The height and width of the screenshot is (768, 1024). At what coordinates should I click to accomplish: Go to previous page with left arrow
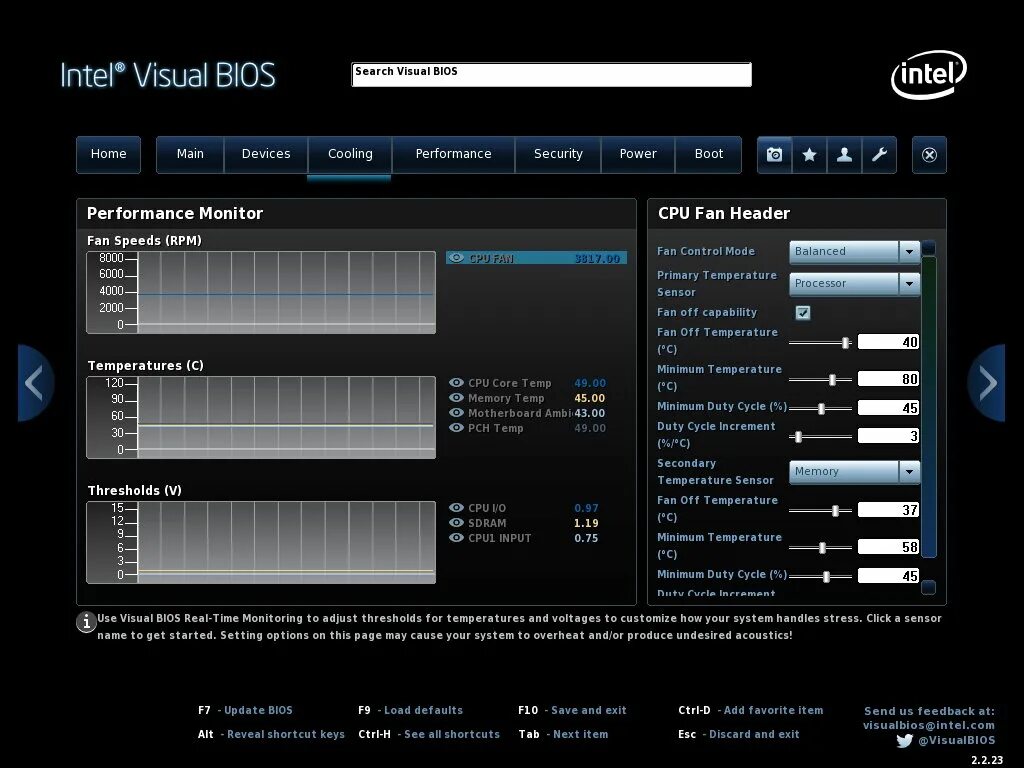click(35, 383)
